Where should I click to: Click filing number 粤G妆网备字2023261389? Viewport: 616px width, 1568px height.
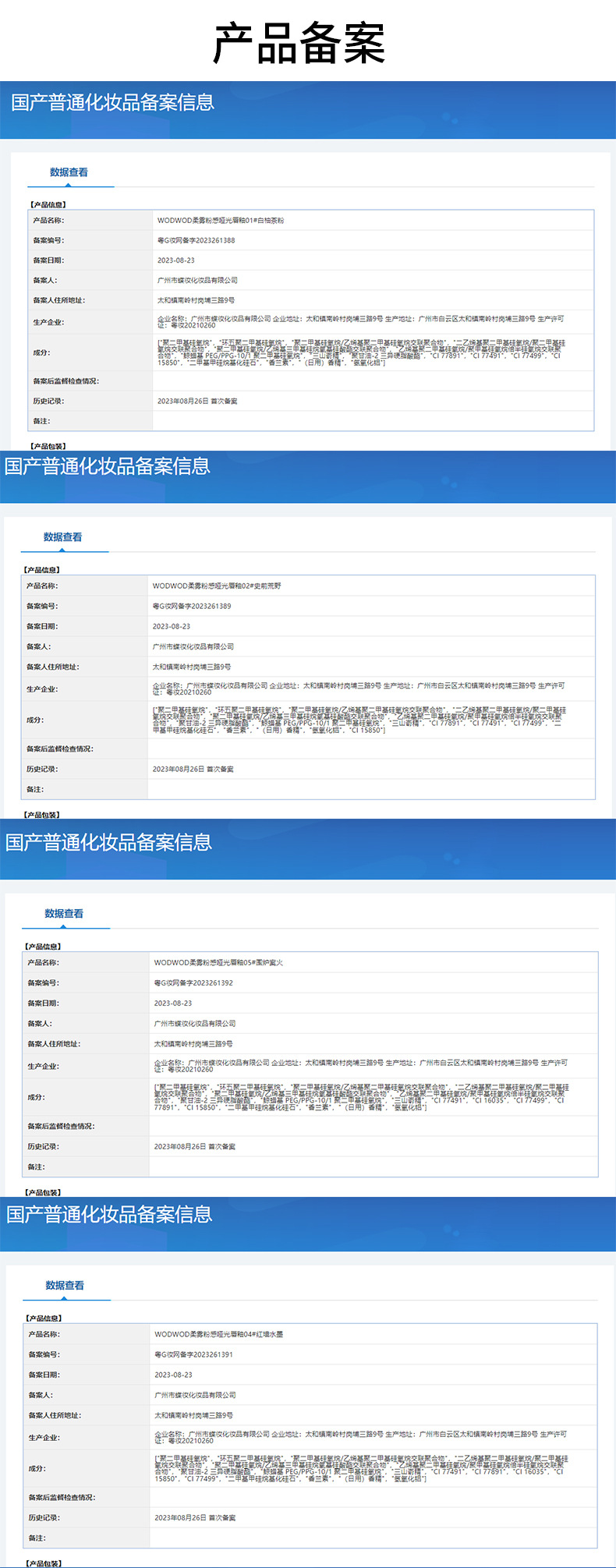coord(192,606)
